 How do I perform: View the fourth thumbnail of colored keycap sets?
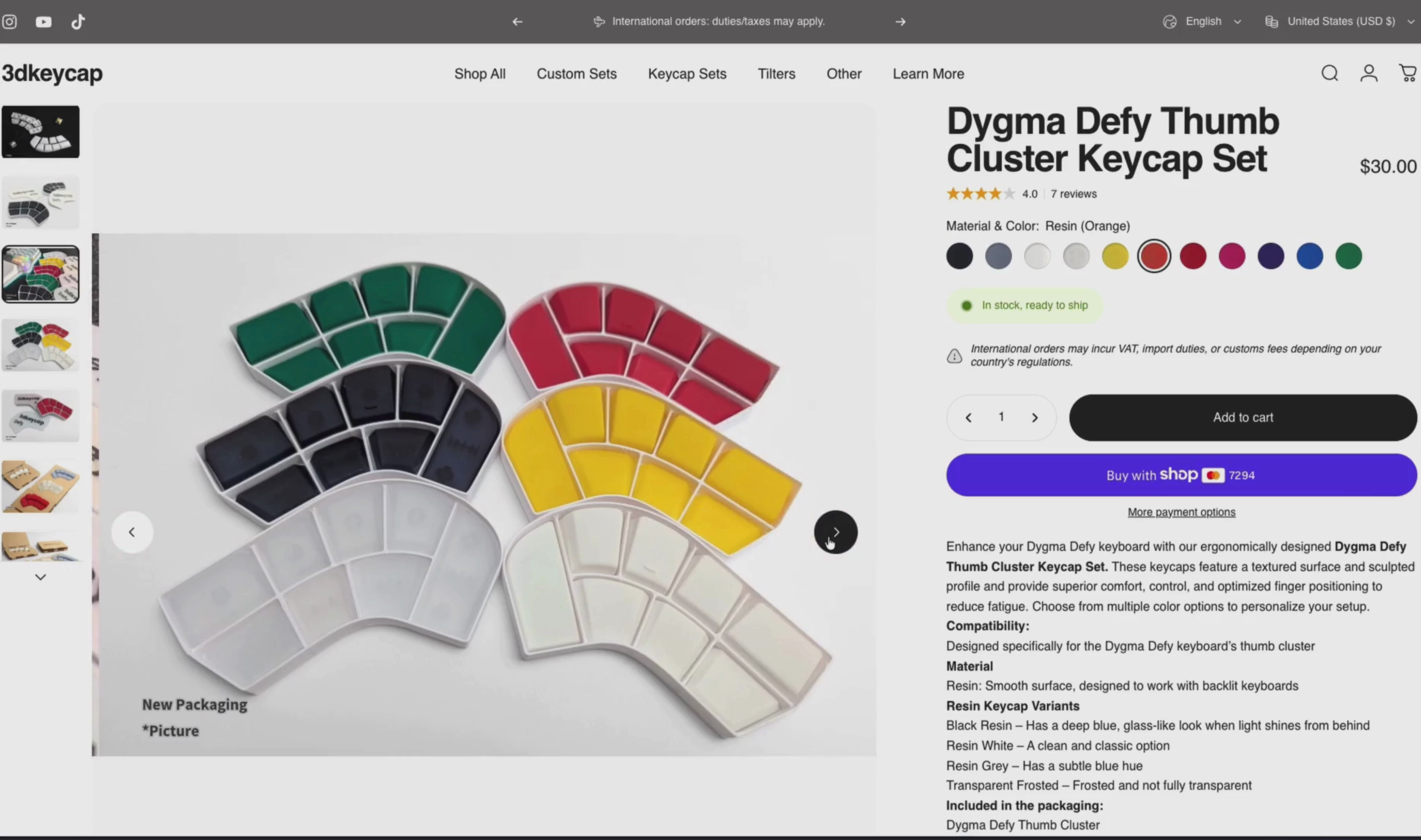click(40, 345)
